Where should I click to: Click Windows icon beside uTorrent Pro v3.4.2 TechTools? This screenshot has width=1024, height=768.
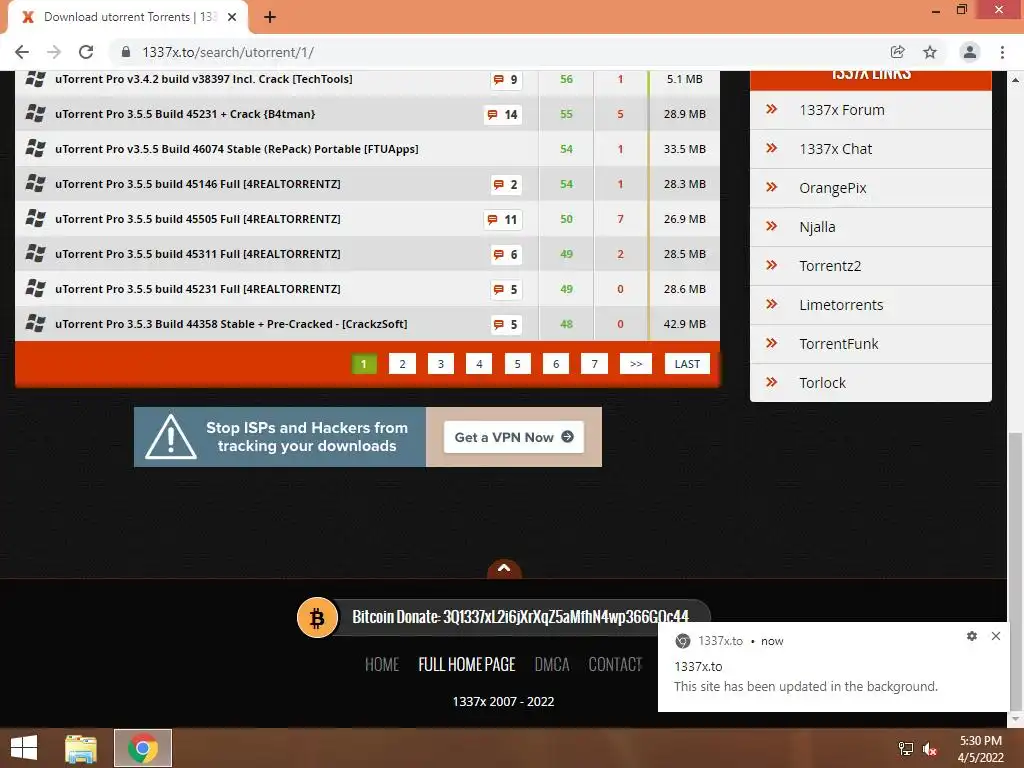[35, 79]
